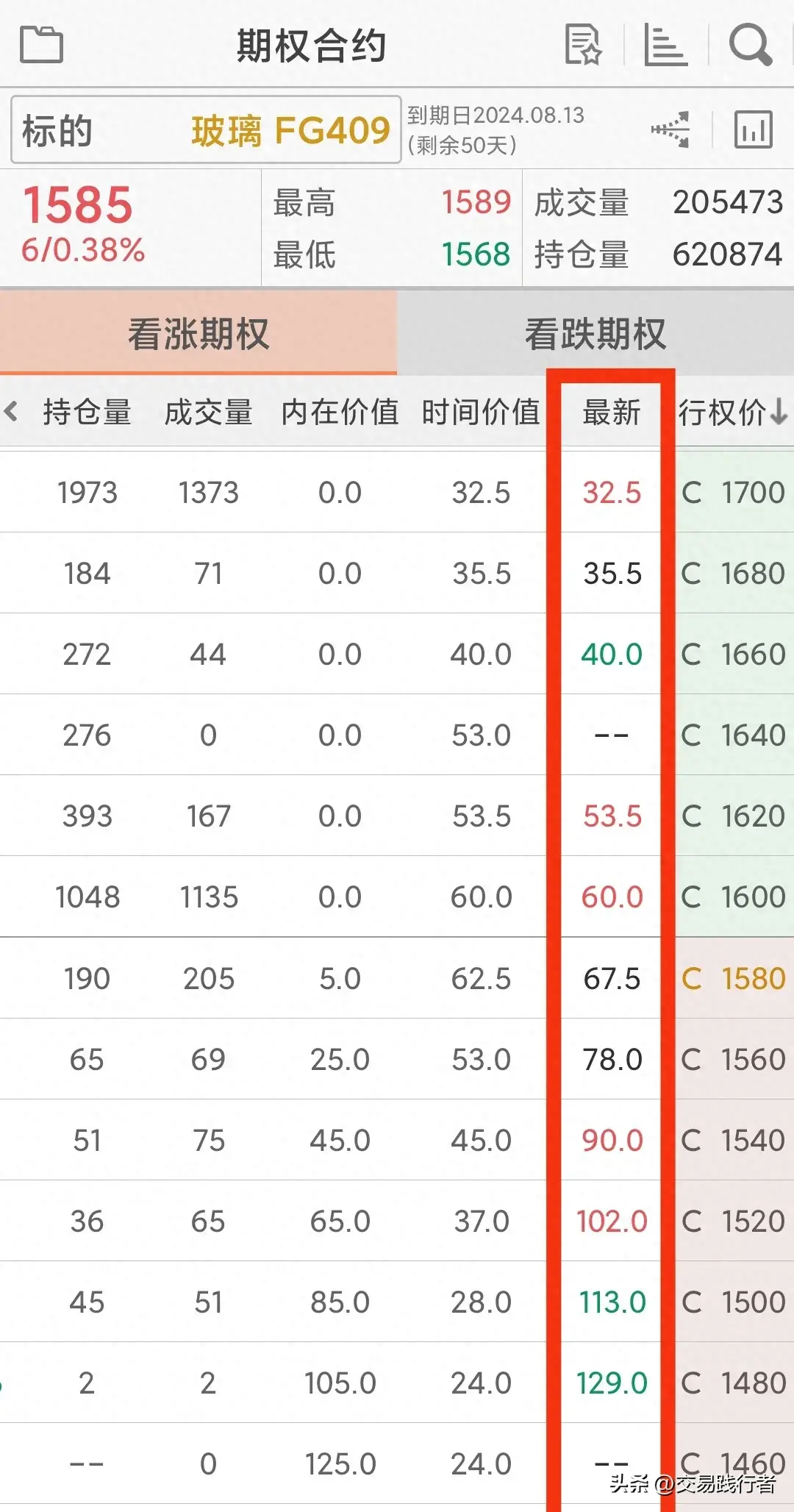
Task: Switch to 看涨期权 tab
Action: click(198, 333)
